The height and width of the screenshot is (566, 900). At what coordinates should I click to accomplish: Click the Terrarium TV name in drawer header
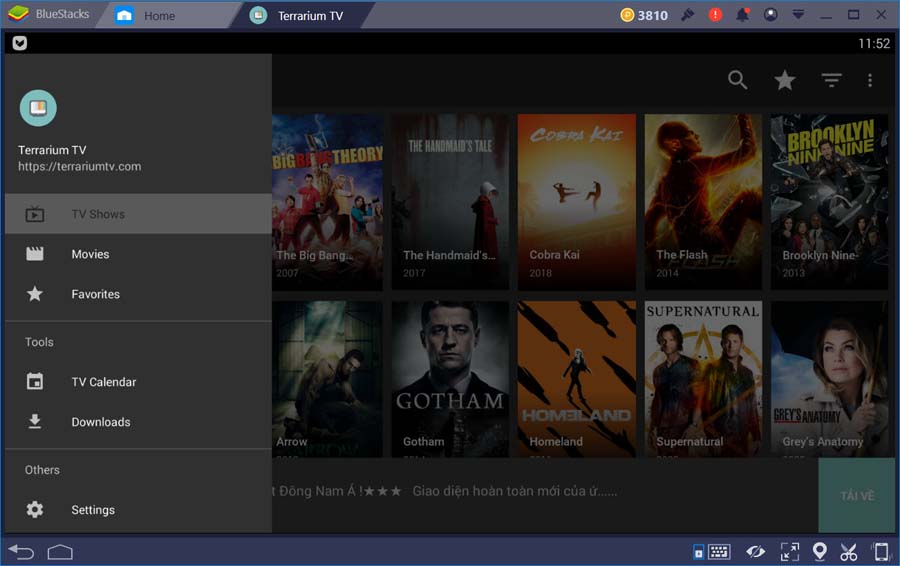click(52, 150)
